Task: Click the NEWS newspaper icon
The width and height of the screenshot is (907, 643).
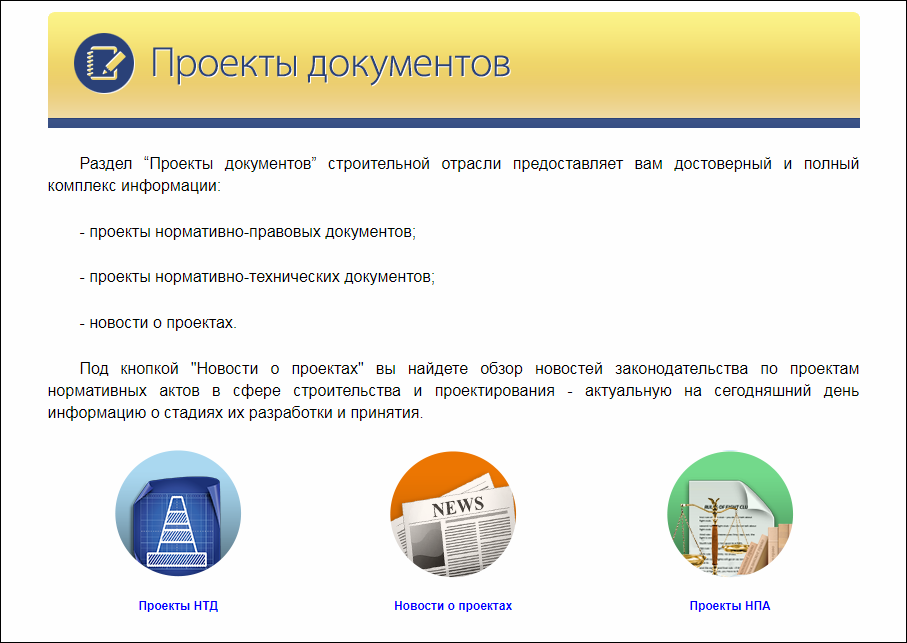Action: pyautogui.click(x=453, y=513)
